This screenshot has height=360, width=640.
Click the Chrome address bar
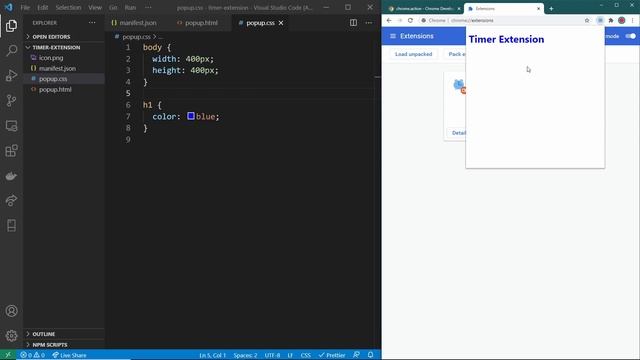point(504,20)
